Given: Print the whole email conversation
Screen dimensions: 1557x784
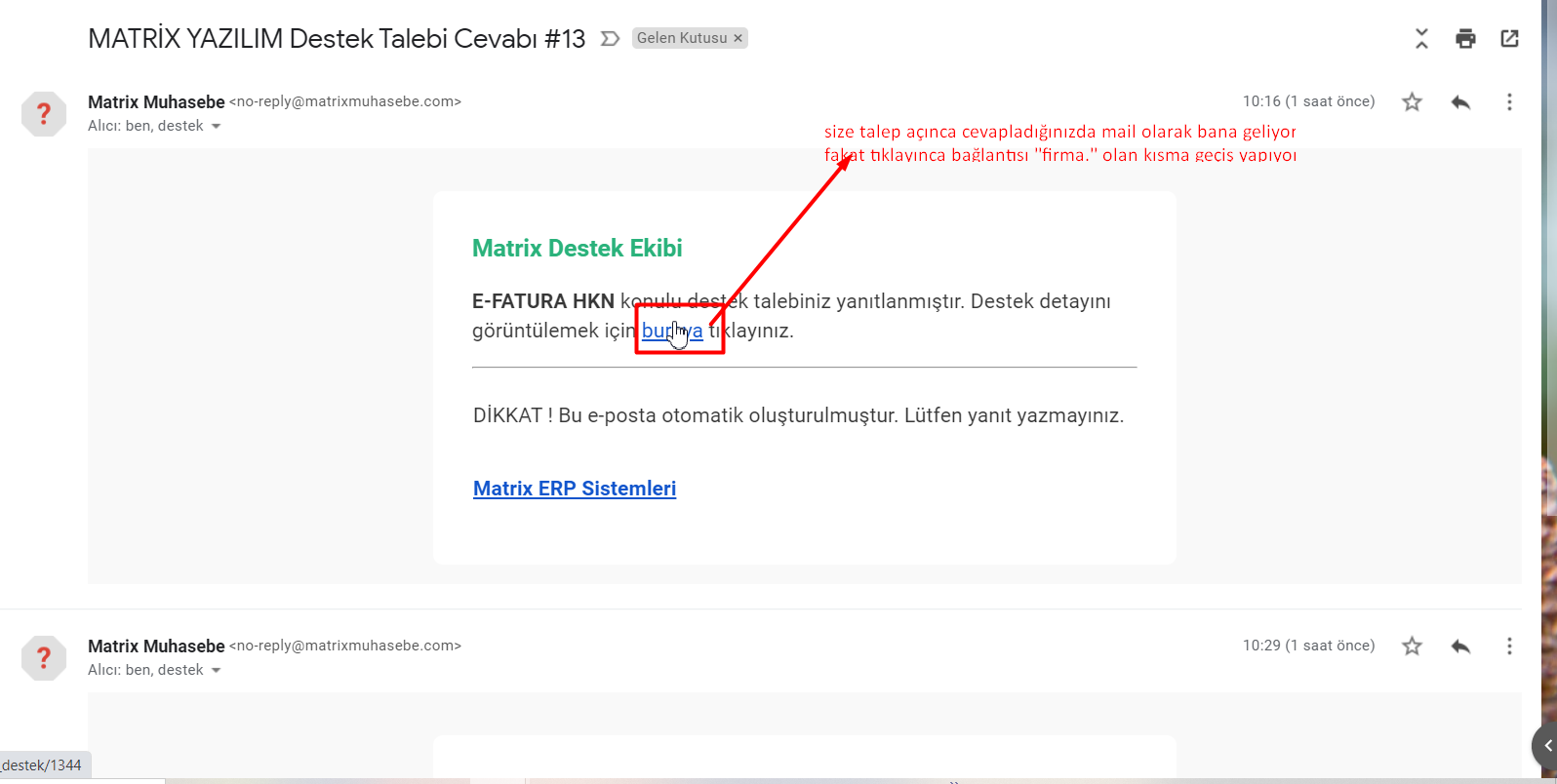Looking at the screenshot, I should pos(1465,39).
